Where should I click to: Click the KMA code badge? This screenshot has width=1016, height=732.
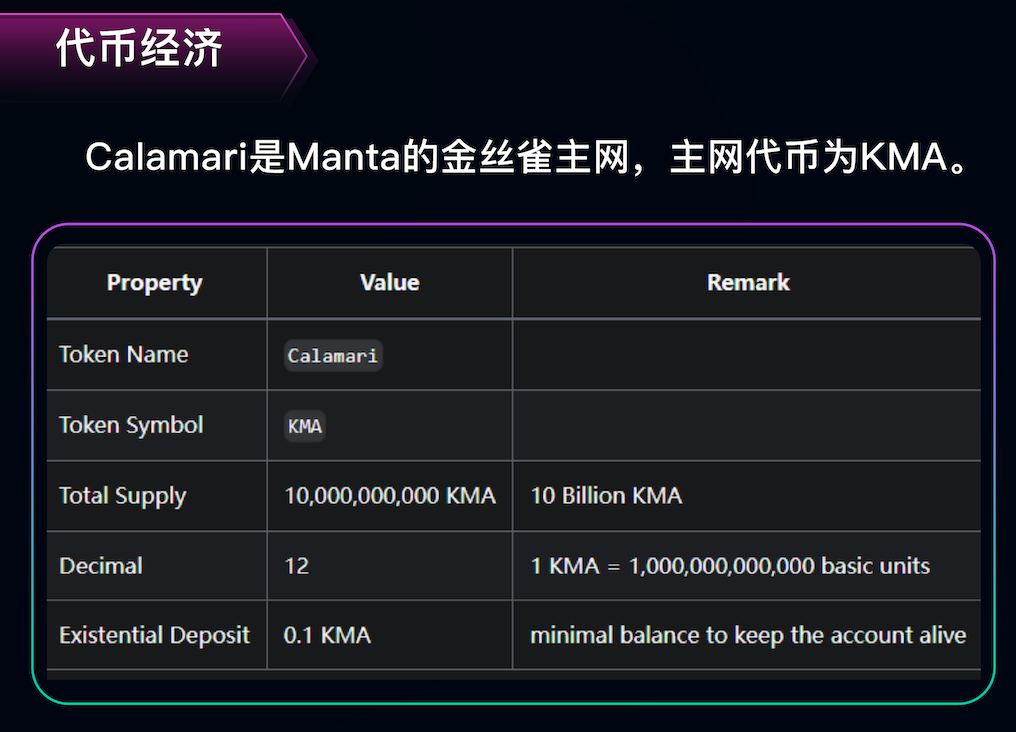pyautogui.click(x=305, y=426)
